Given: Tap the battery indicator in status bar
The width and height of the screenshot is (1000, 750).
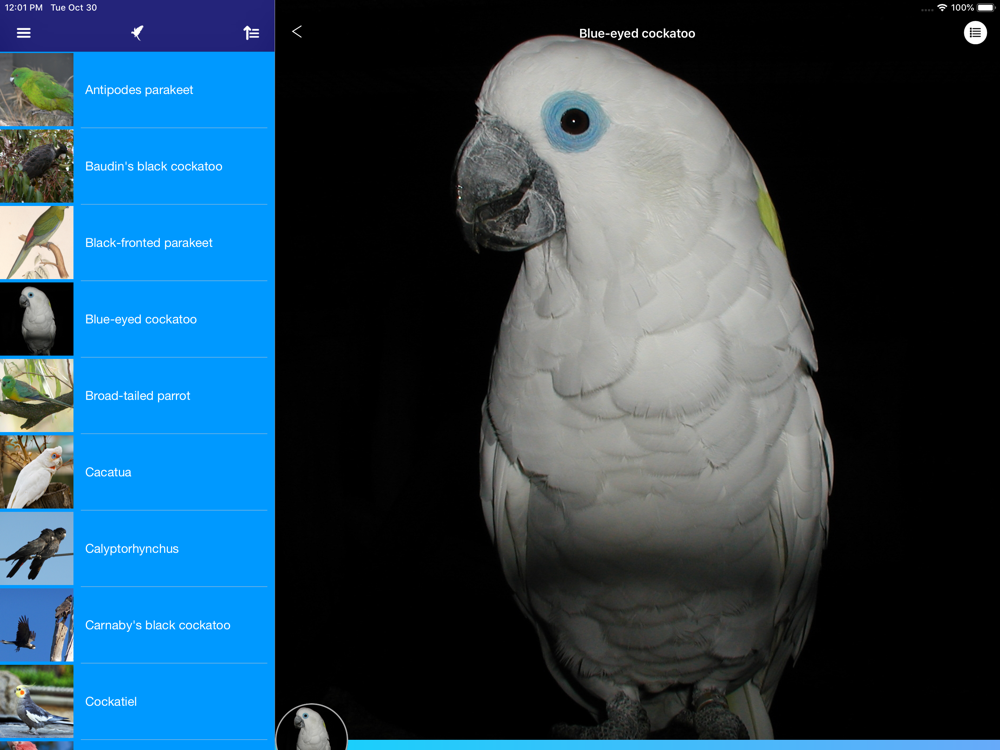Looking at the screenshot, I should click(x=985, y=8).
